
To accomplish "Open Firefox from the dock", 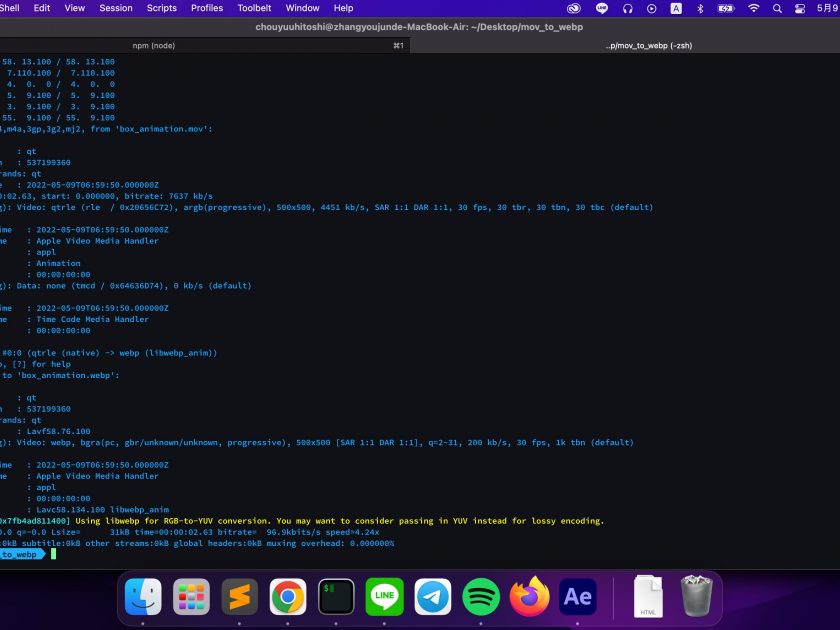I will [x=530, y=597].
